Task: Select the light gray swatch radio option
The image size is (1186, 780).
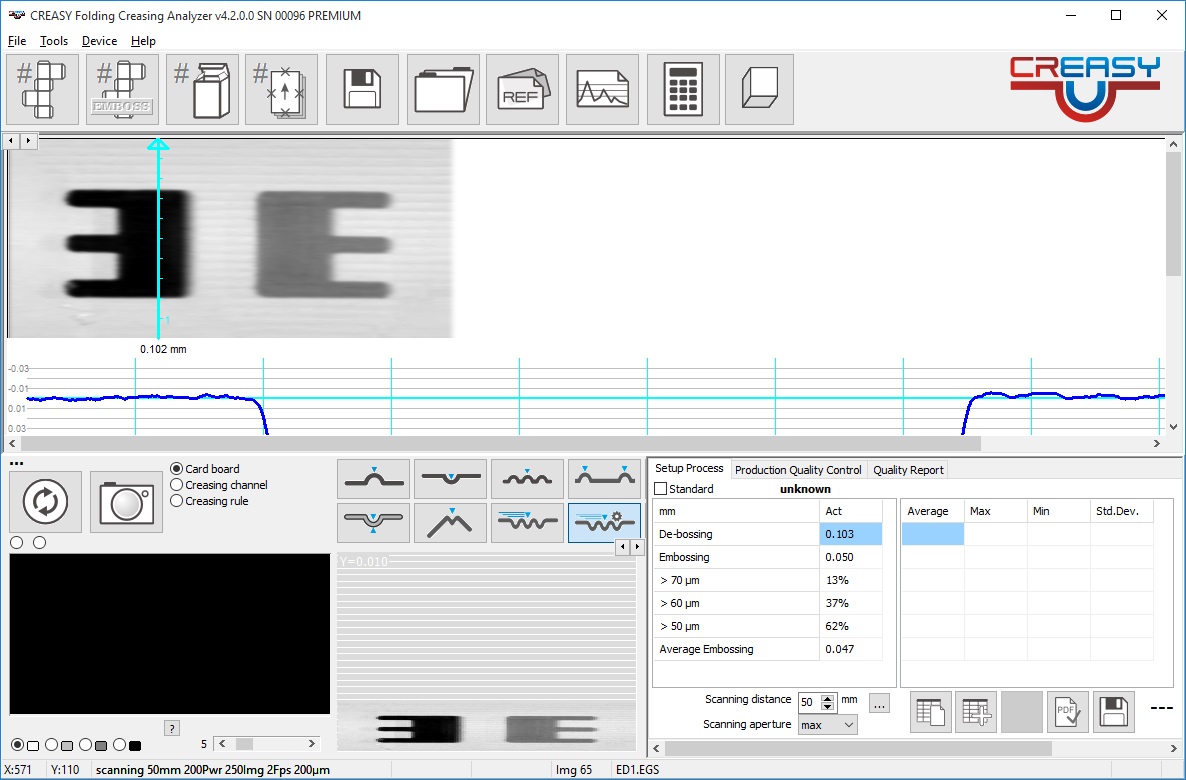Action: [51, 745]
